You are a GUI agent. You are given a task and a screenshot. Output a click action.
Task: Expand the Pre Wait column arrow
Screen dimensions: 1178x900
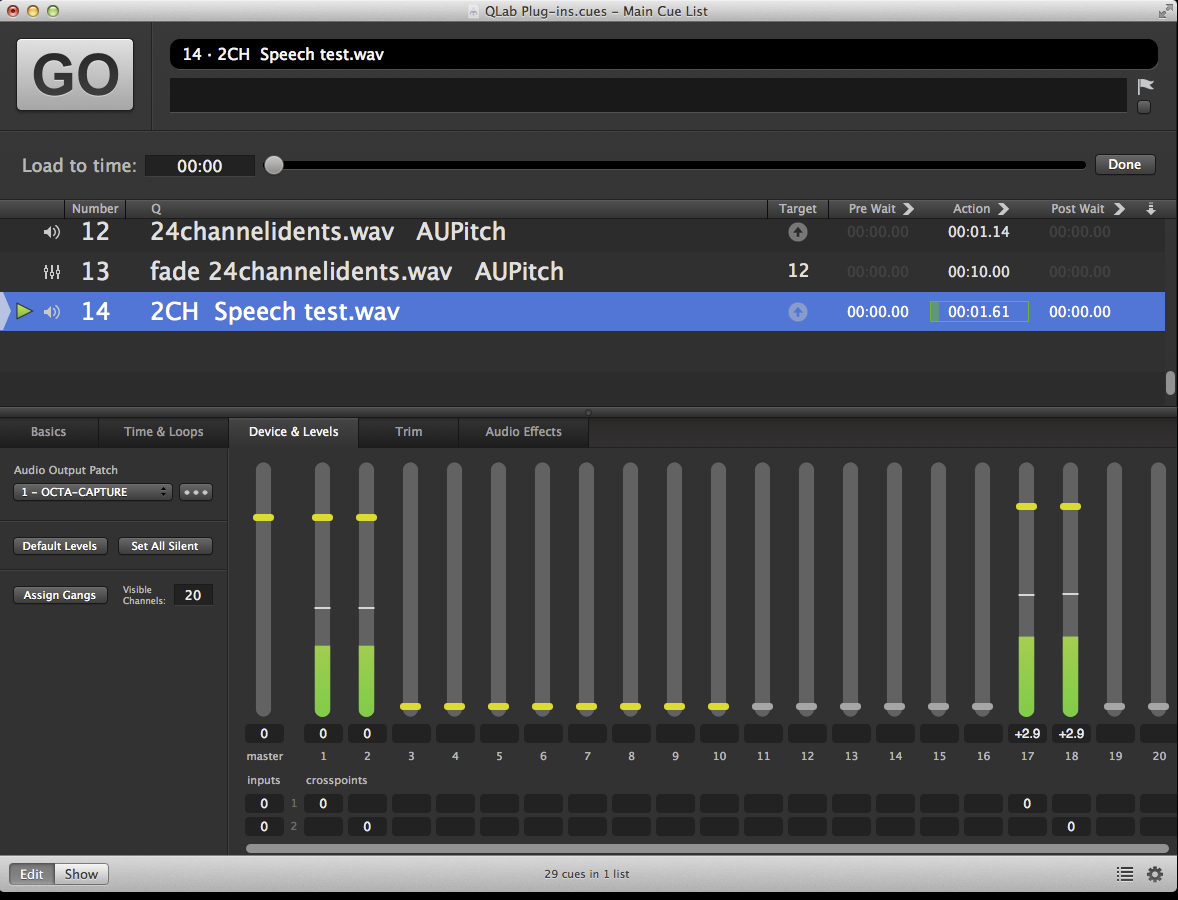[908, 209]
